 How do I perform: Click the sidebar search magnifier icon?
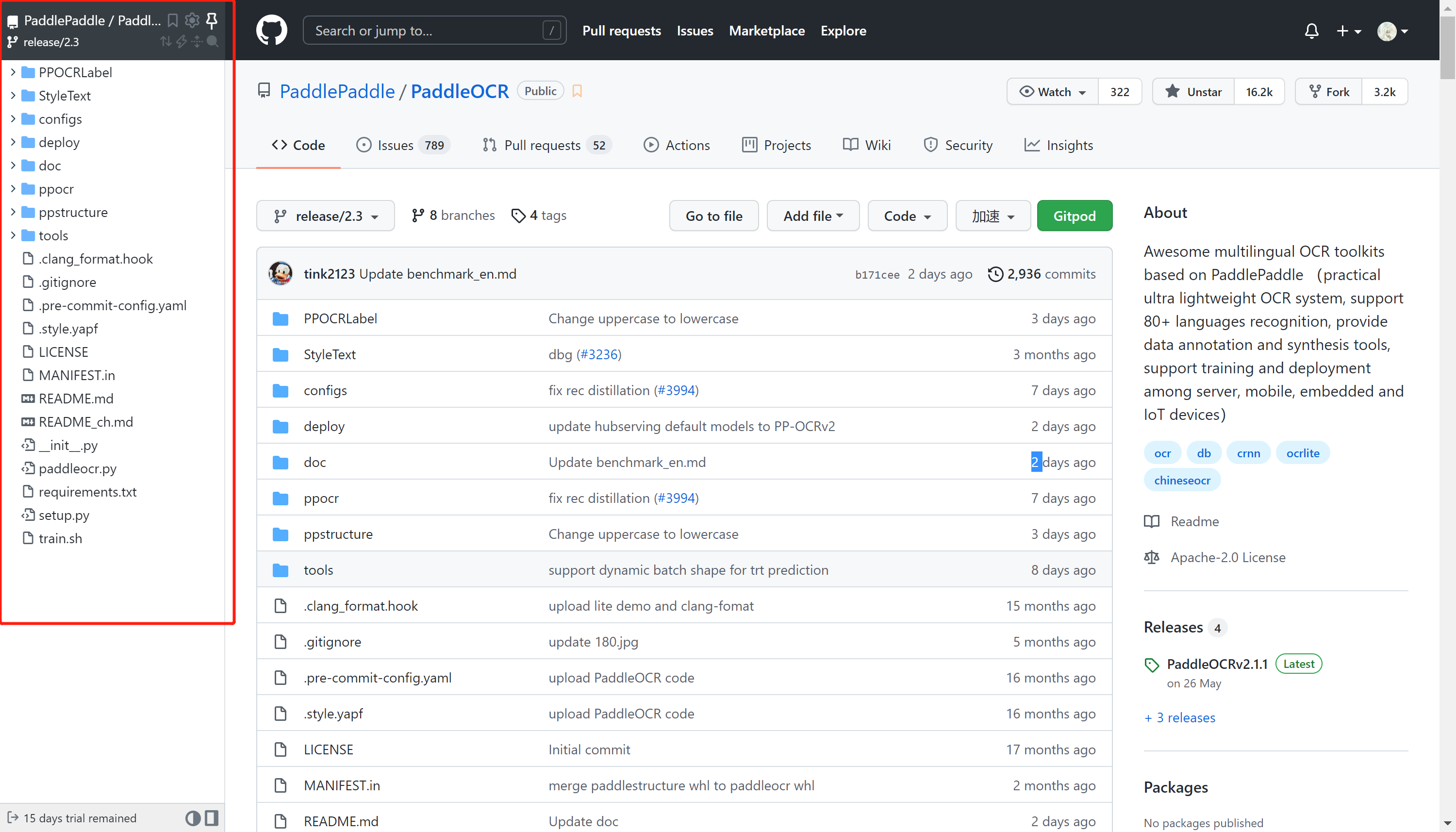[212, 41]
